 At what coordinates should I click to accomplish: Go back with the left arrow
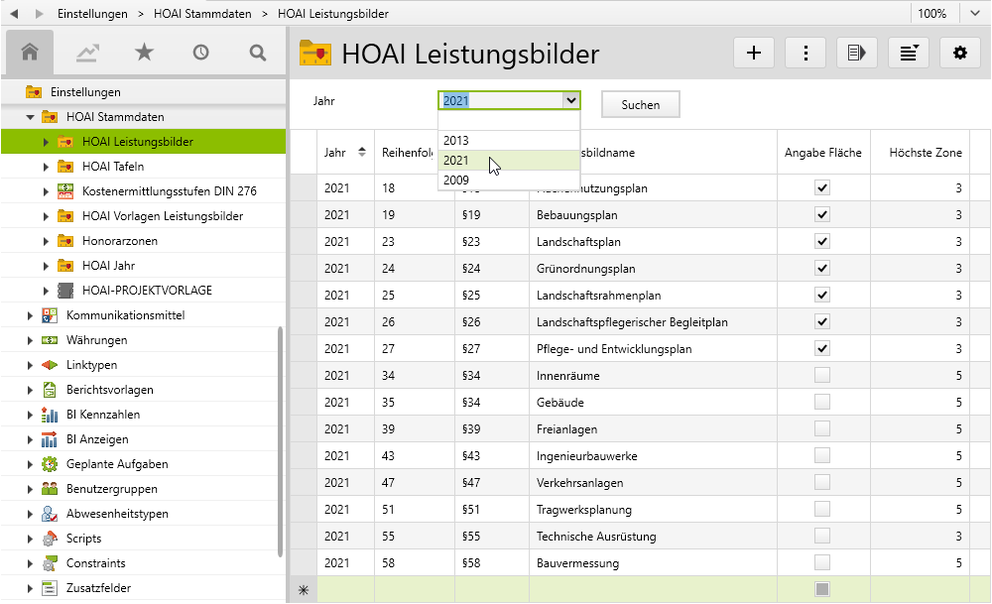click(x=14, y=13)
